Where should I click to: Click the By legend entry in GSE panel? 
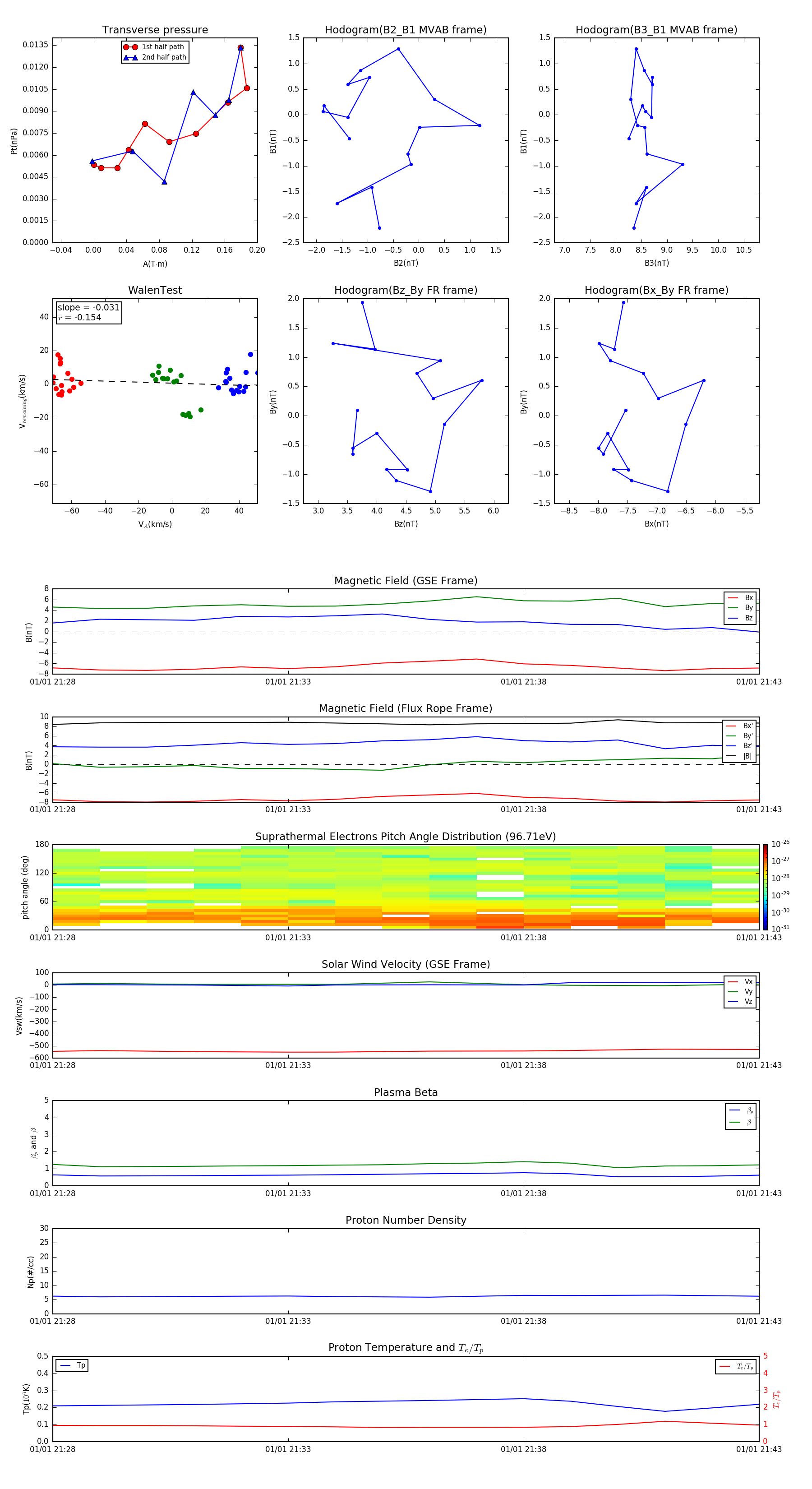point(740,607)
